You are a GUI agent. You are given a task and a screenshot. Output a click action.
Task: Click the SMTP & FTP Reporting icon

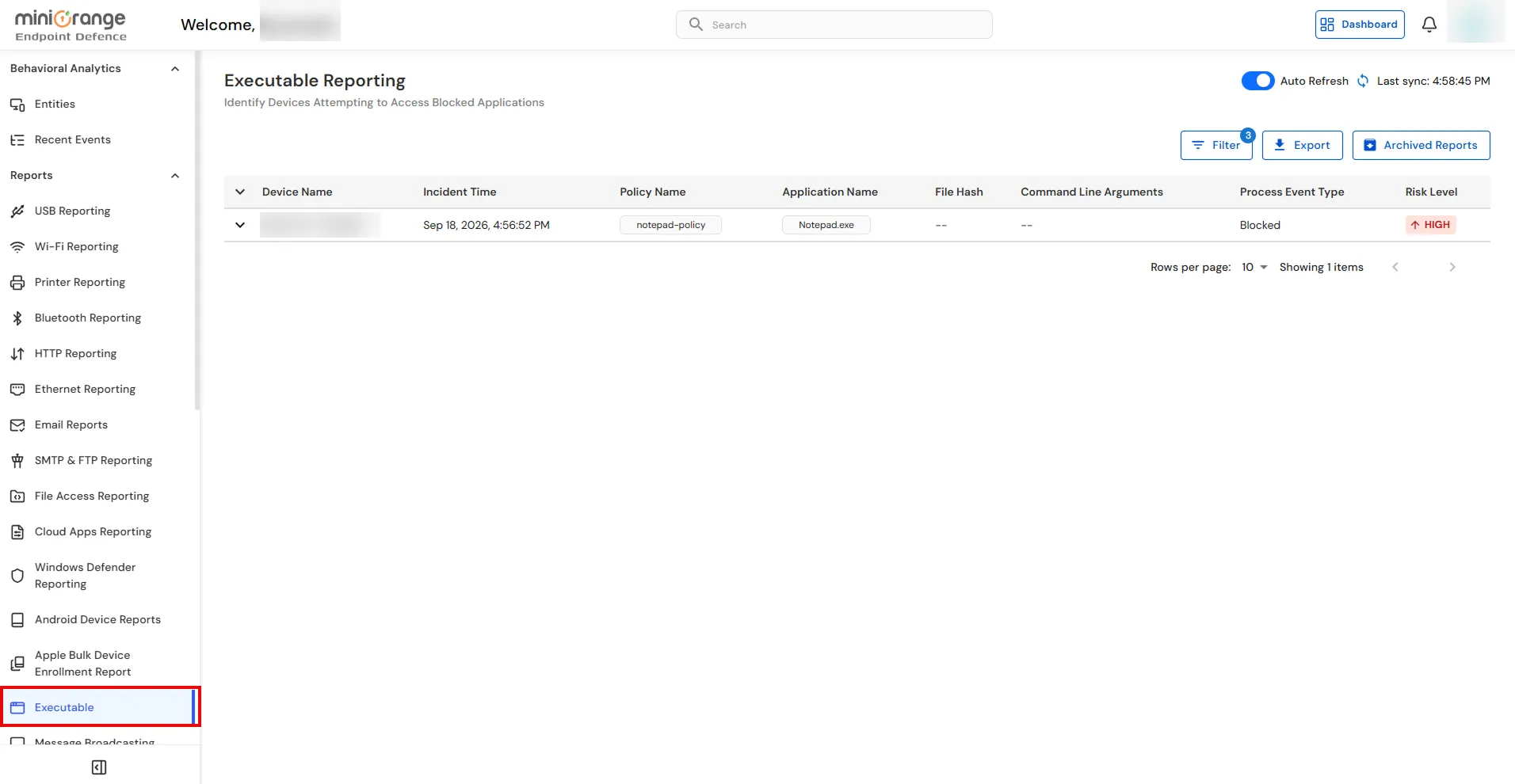coord(17,461)
